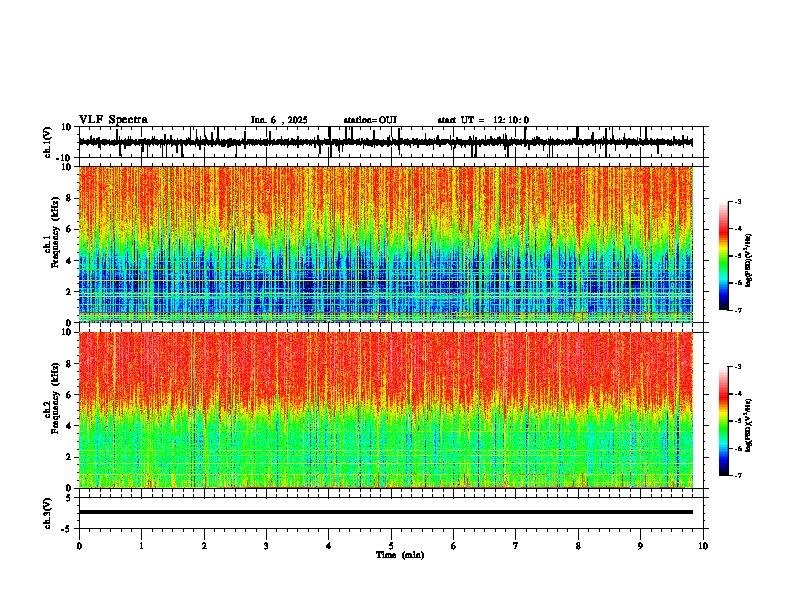The image size is (792, 612).
Task: Click ch.1 spectrogram 6 kHz tick label
Action: click(70, 230)
